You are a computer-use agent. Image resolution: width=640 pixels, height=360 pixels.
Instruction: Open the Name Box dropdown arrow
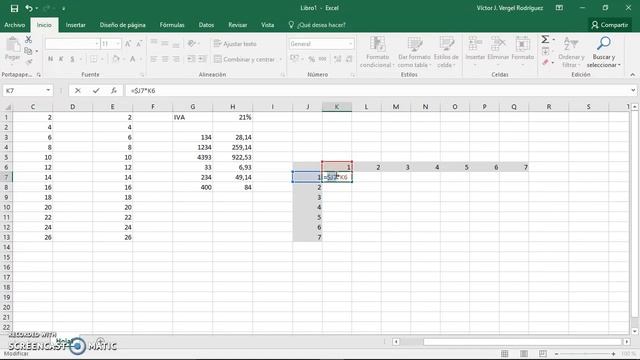click(48, 91)
